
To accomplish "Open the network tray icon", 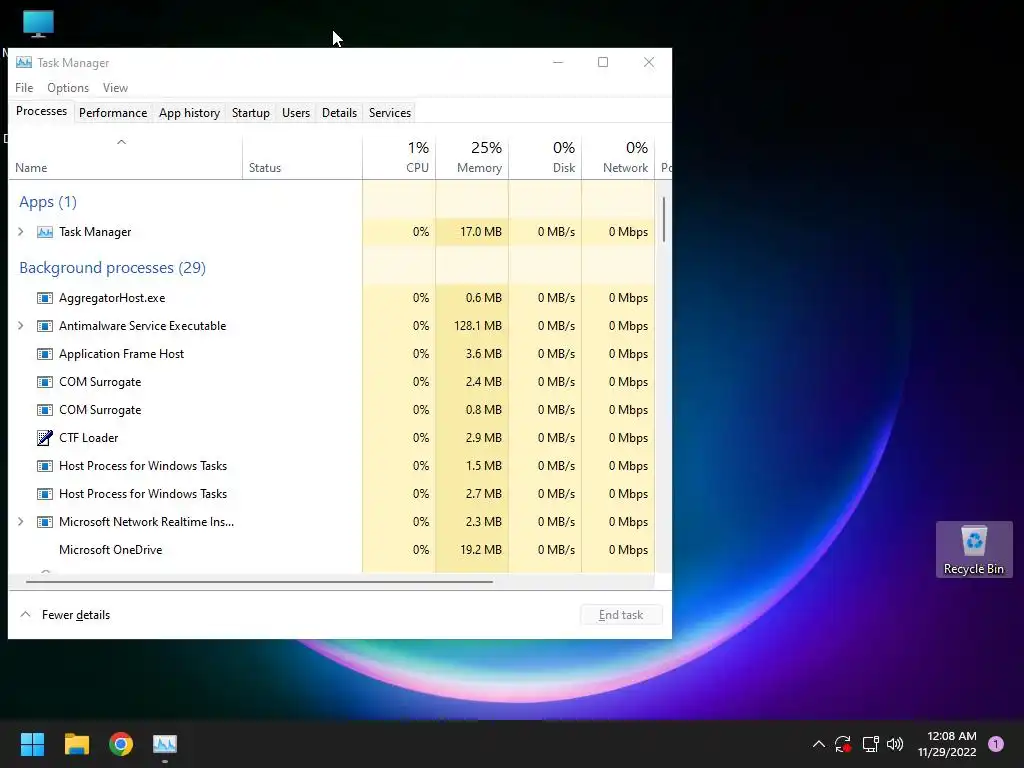I will (870, 744).
